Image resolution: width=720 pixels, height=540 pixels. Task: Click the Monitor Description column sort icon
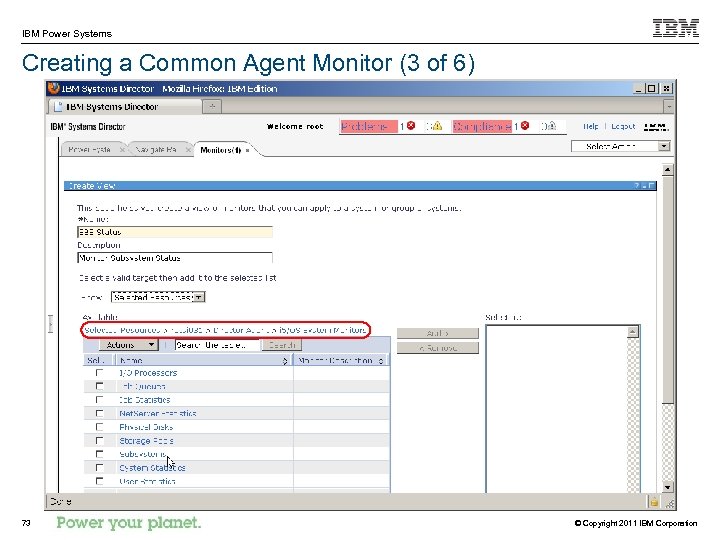[381, 361]
